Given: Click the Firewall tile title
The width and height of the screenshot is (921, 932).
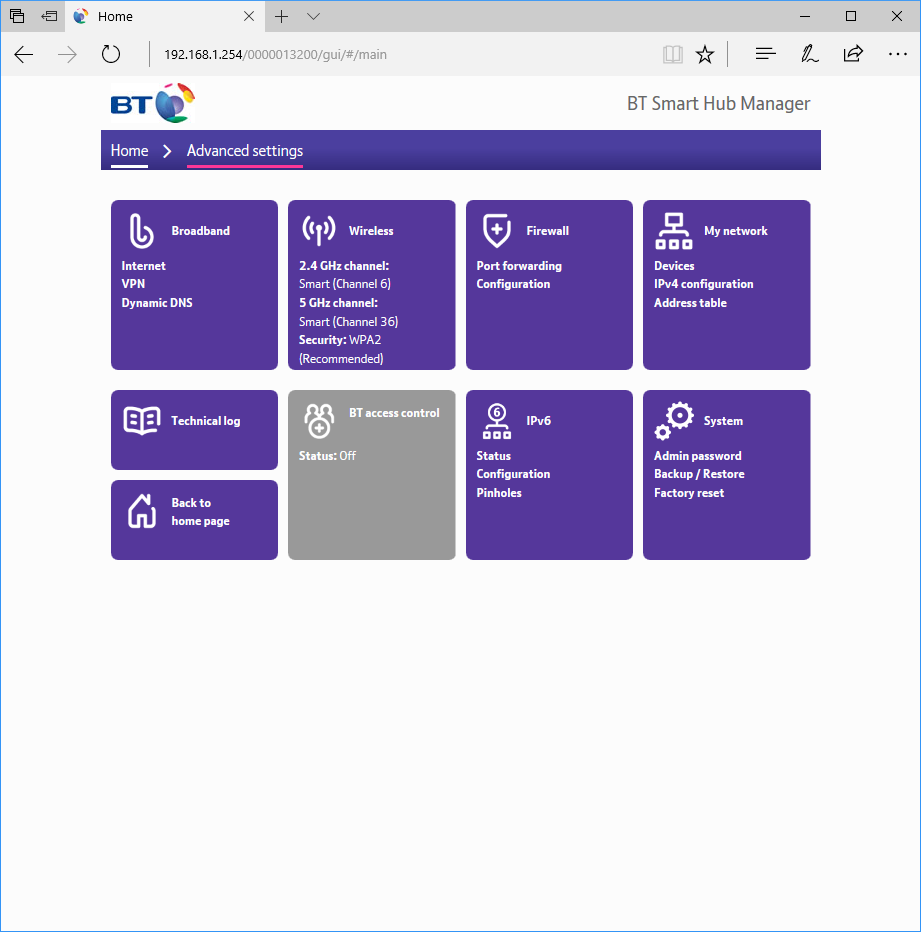Looking at the screenshot, I should pyautogui.click(x=548, y=231).
